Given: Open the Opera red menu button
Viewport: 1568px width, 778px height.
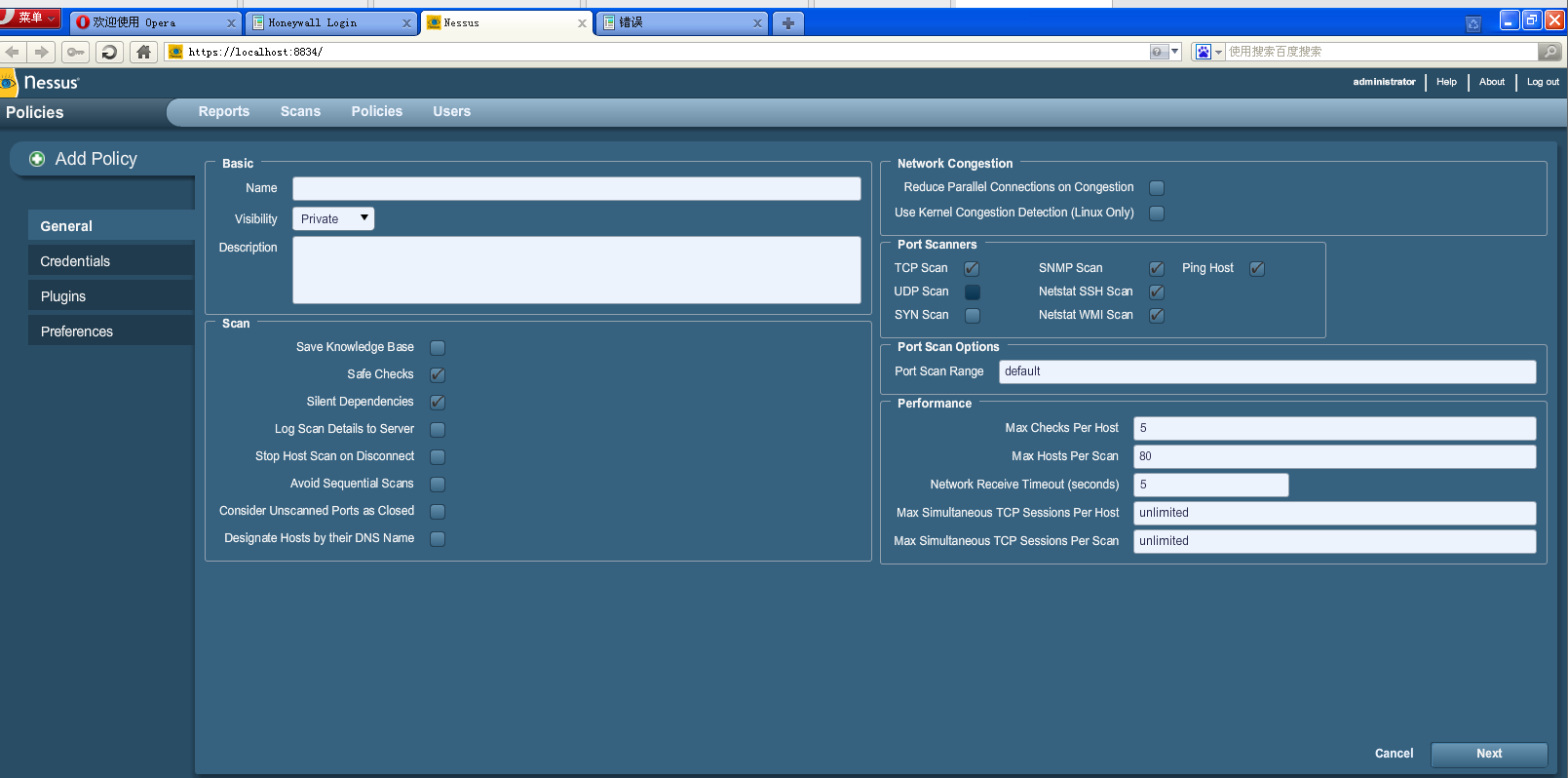Looking at the screenshot, I should coord(30,19).
